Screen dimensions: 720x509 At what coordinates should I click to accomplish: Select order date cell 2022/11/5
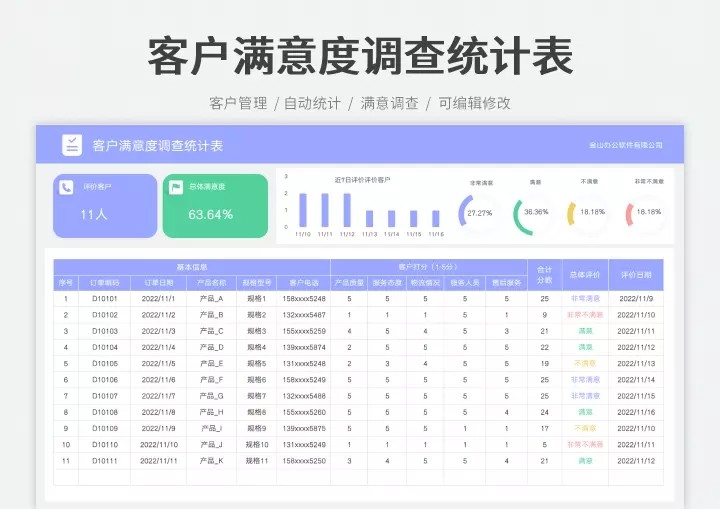(x=159, y=363)
